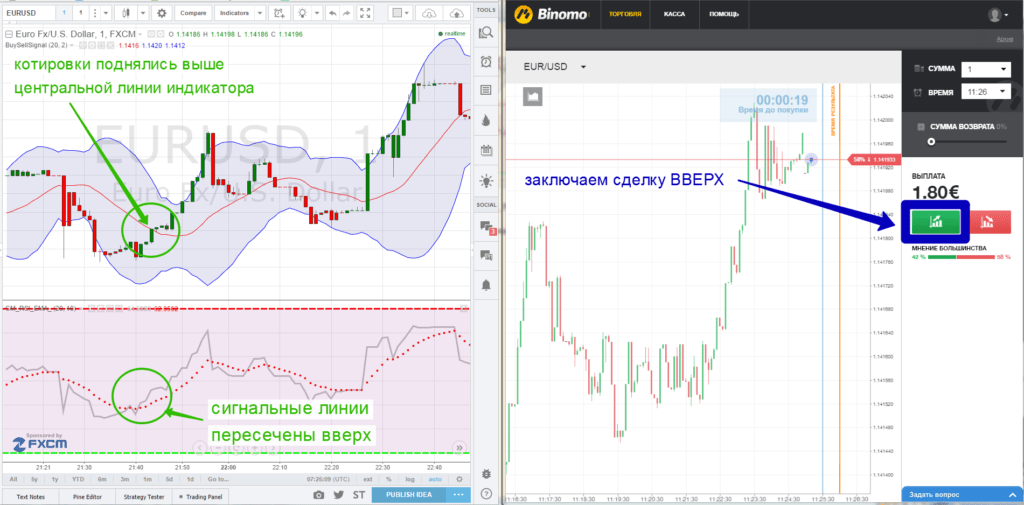Click the PUBLISH IDEA button
The height and width of the screenshot is (505, 1024).
pos(408,495)
